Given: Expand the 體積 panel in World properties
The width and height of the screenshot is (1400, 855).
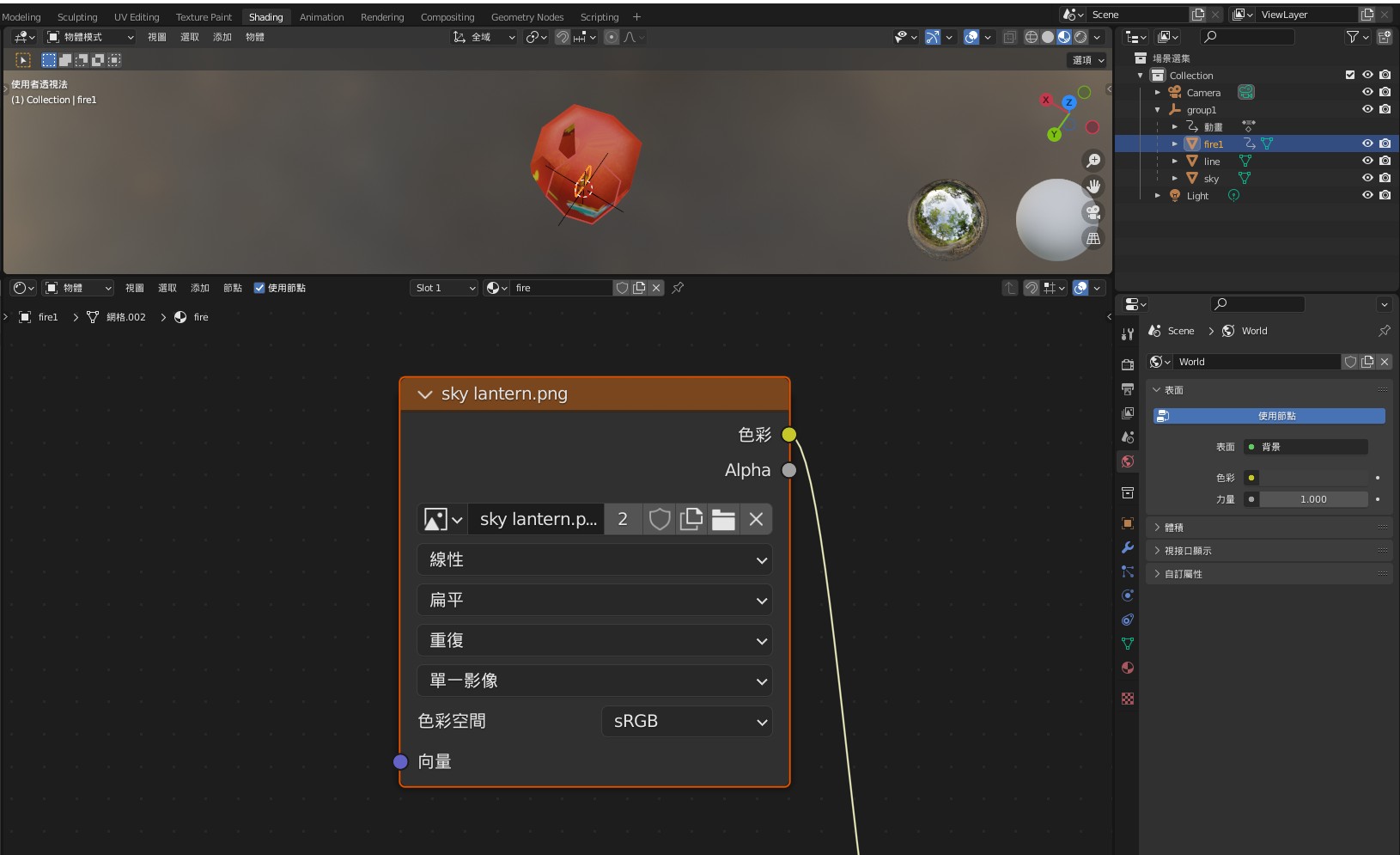Looking at the screenshot, I should [x=1174, y=528].
